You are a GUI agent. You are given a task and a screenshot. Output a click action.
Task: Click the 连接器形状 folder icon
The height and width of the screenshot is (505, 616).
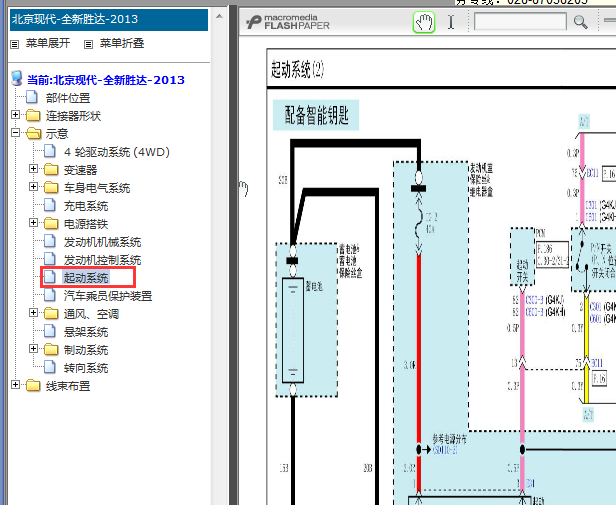coord(33,116)
